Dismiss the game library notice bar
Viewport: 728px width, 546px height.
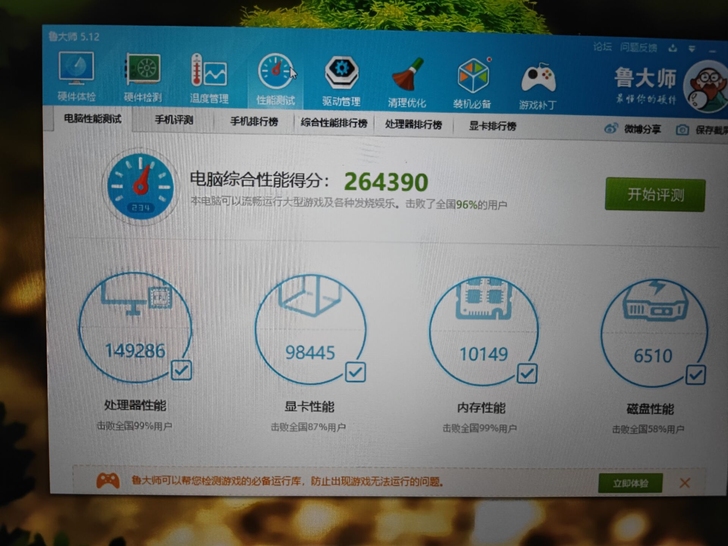click(x=685, y=483)
